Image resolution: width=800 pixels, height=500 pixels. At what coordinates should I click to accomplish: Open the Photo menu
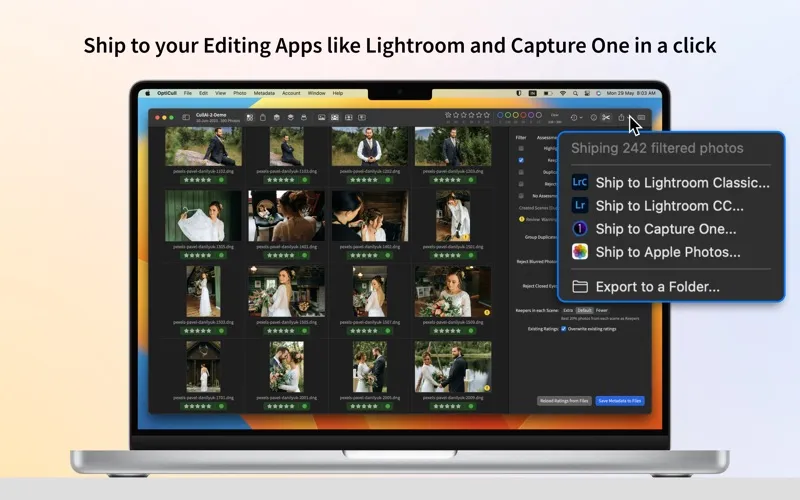tap(240, 93)
